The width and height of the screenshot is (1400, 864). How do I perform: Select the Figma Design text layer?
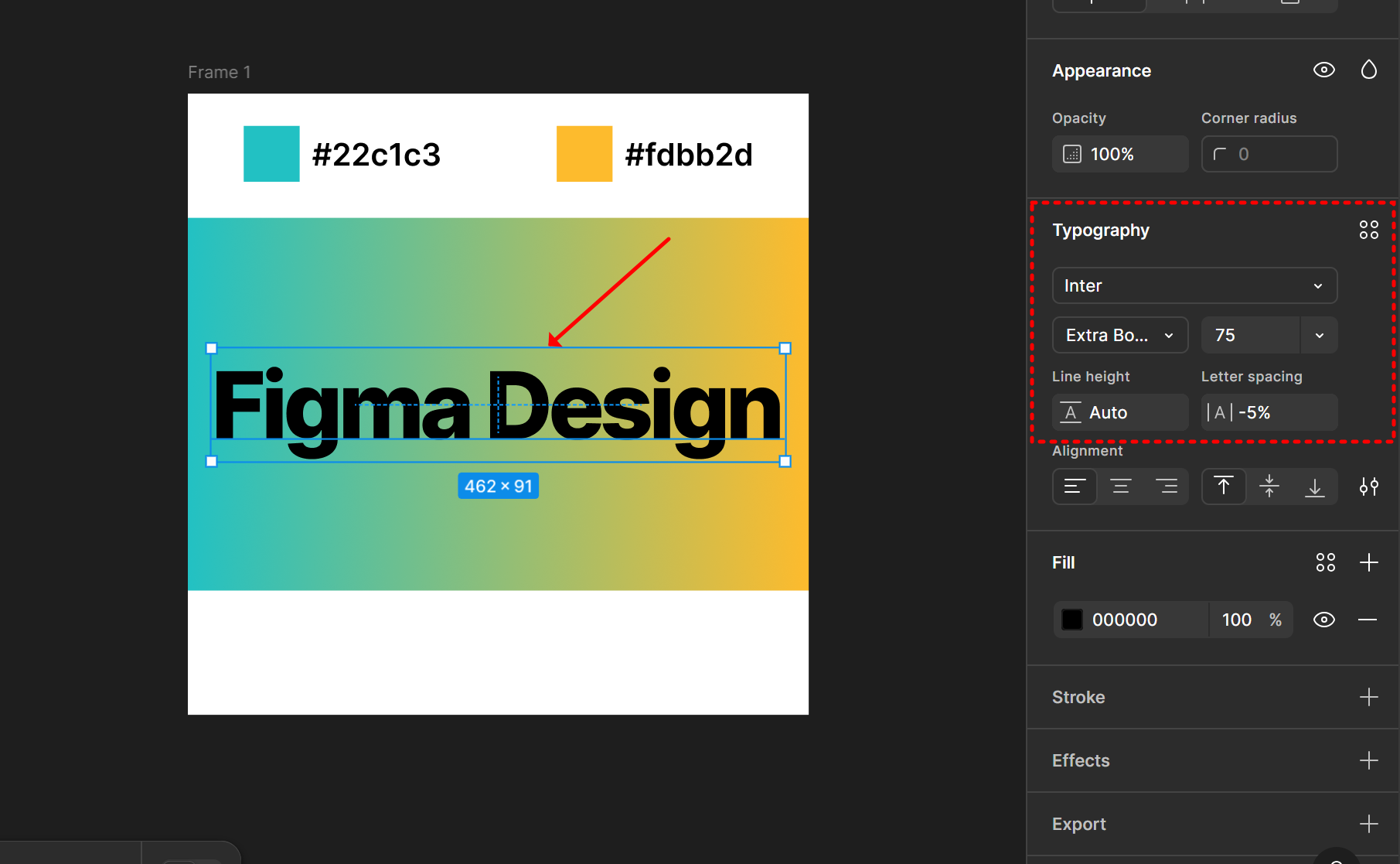(x=498, y=405)
